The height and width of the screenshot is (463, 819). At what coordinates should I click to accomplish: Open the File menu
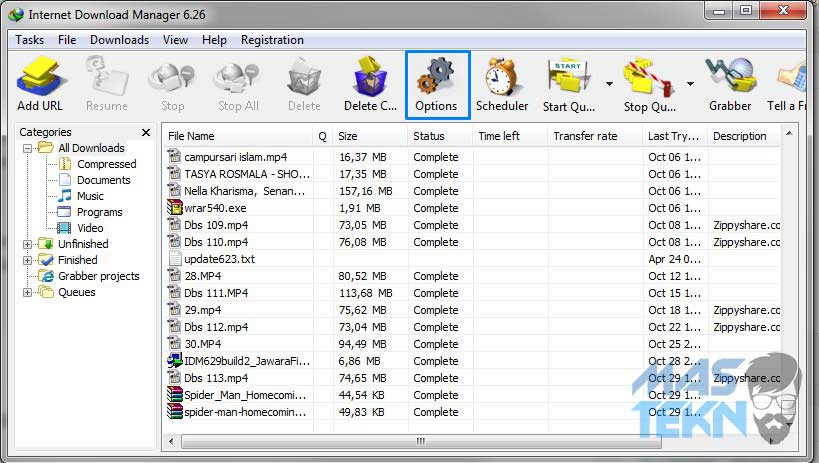click(67, 40)
